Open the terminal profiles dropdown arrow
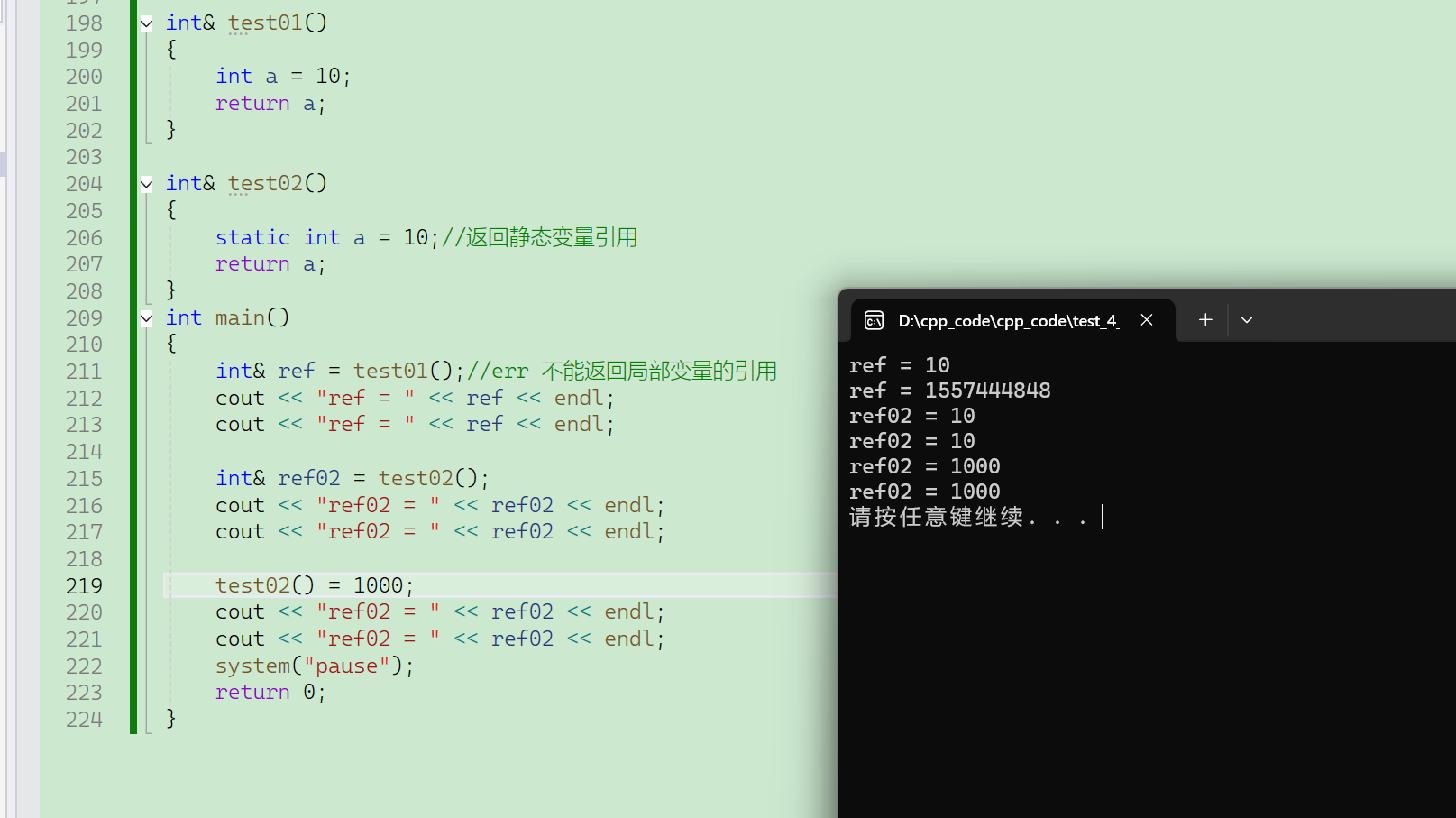The width and height of the screenshot is (1456, 818). tap(1247, 320)
